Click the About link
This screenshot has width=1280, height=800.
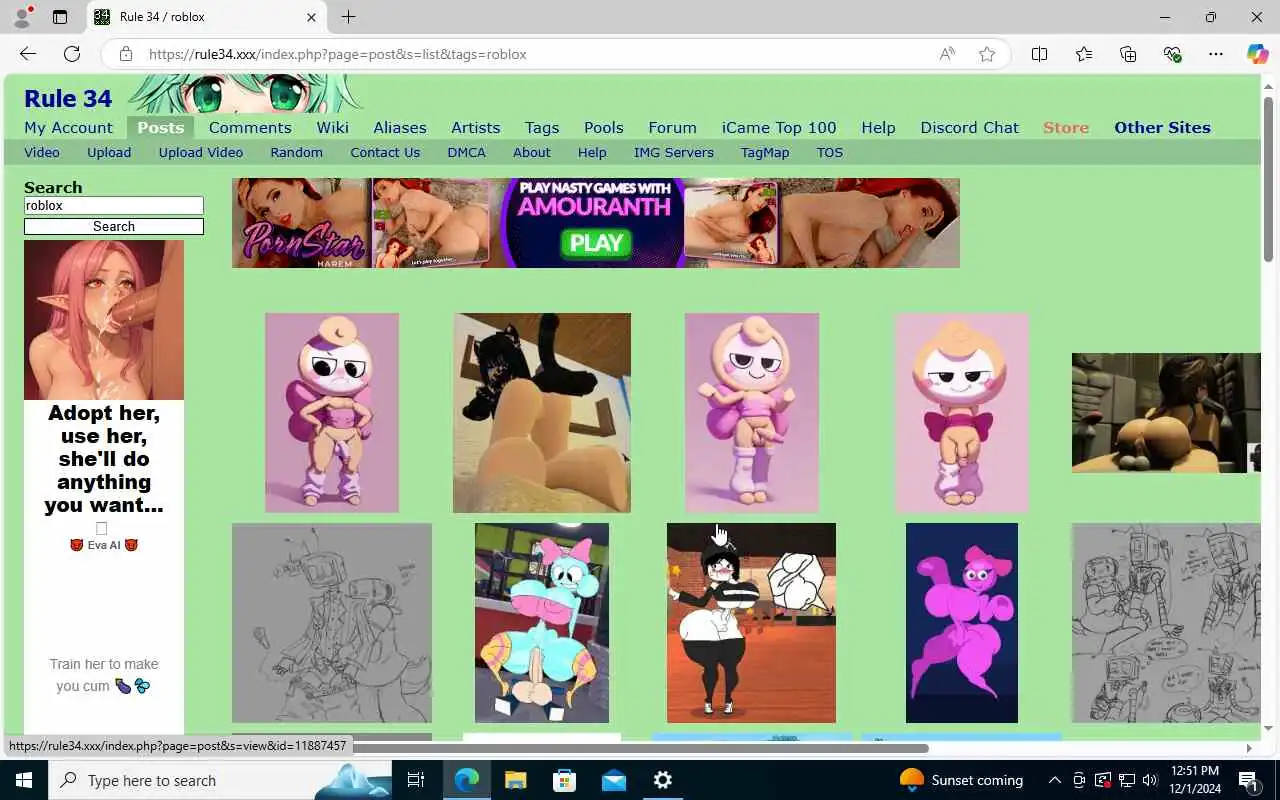pos(532,152)
